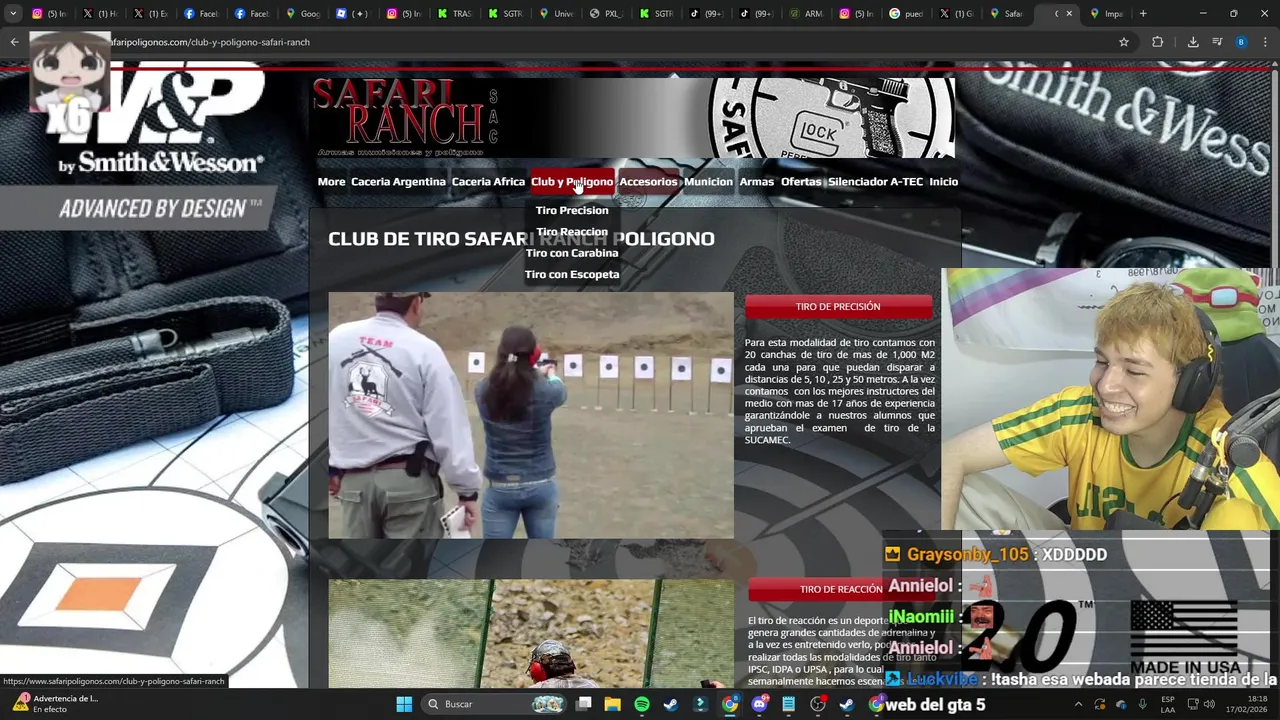This screenshot has height=720, width=1280.
Task: Go back with the browser back arrow
Action: [x=14, y=42]
